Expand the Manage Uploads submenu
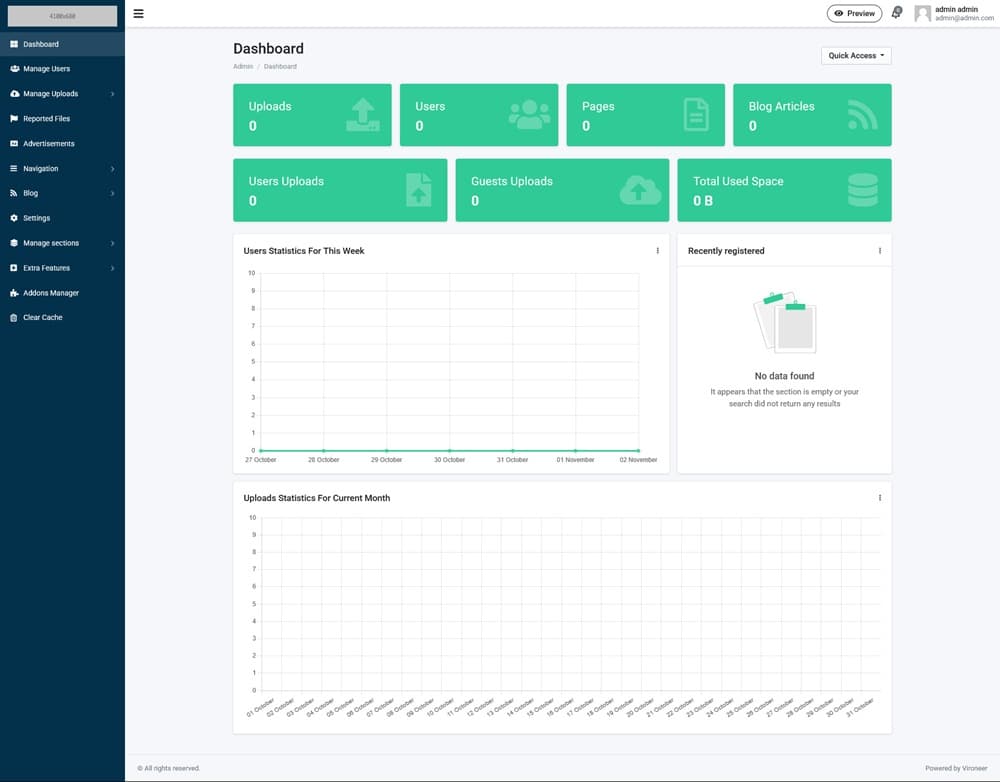The height and width of the screenshot is (782, 1000). 62,94
